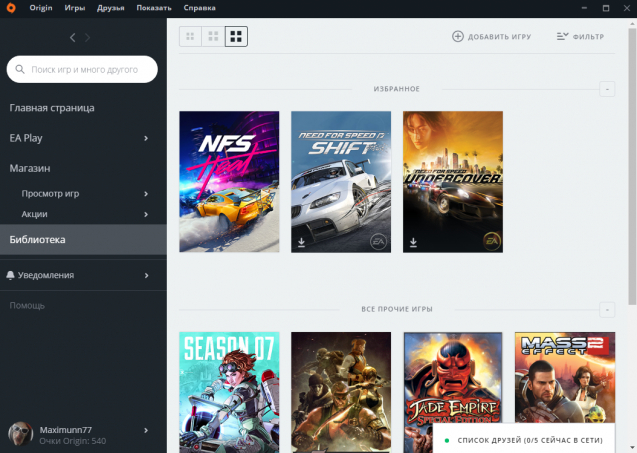Switch to medium tile view

[213, 37]
